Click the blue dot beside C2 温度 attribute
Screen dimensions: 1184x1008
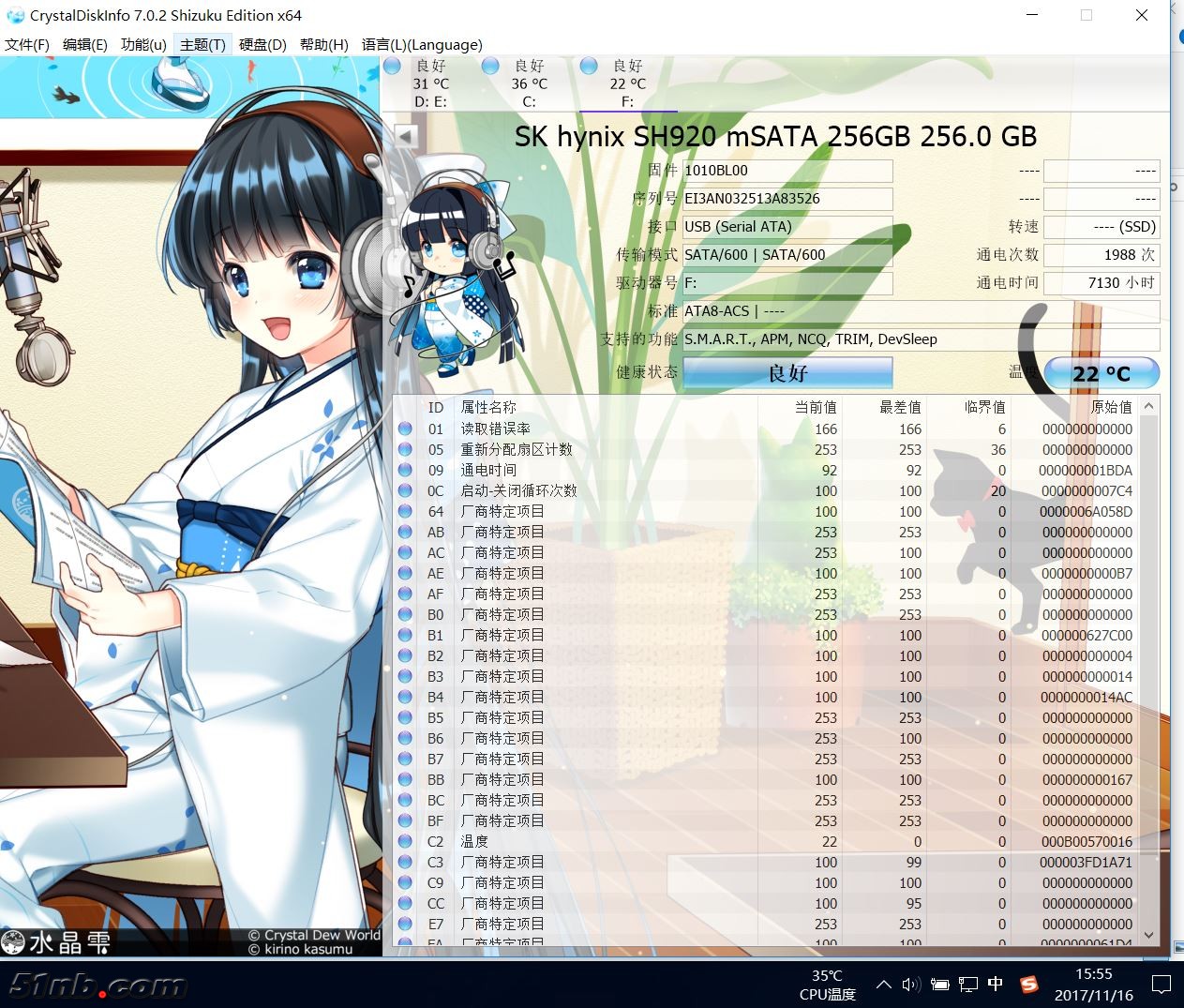point(404,841)
